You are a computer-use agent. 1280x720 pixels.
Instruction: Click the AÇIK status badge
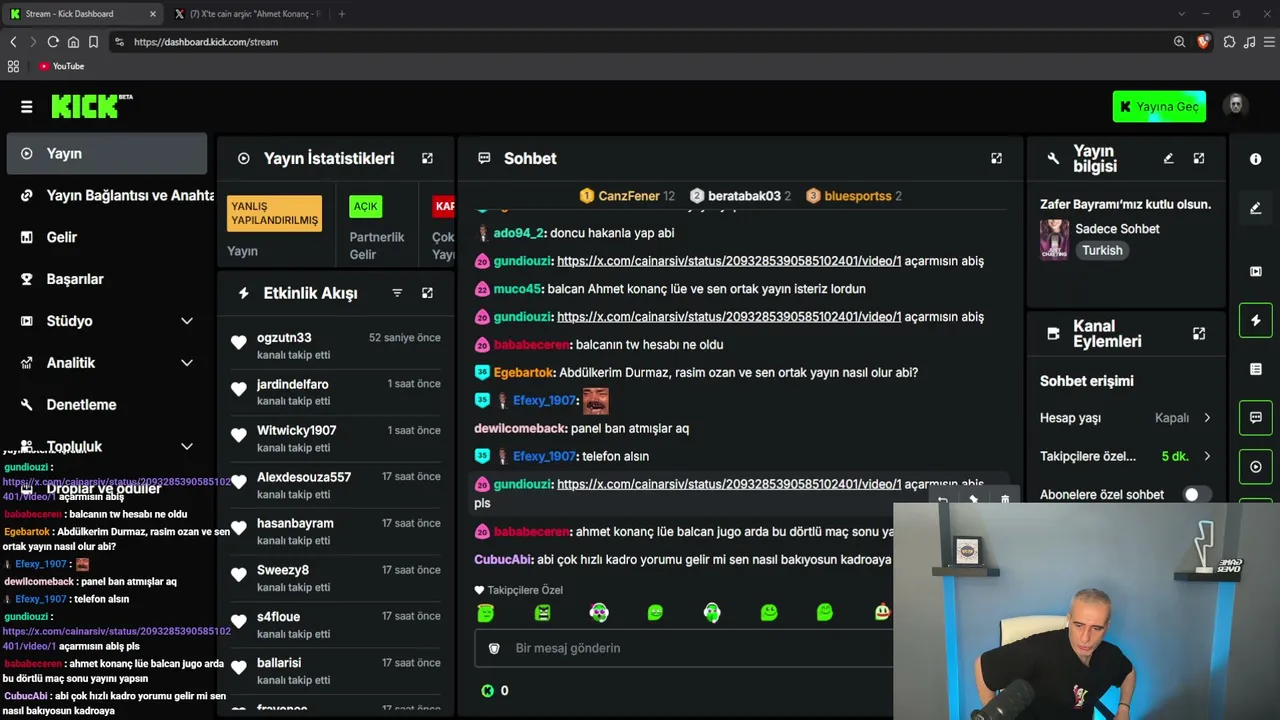pyautogui.click(x=366, y=207)
